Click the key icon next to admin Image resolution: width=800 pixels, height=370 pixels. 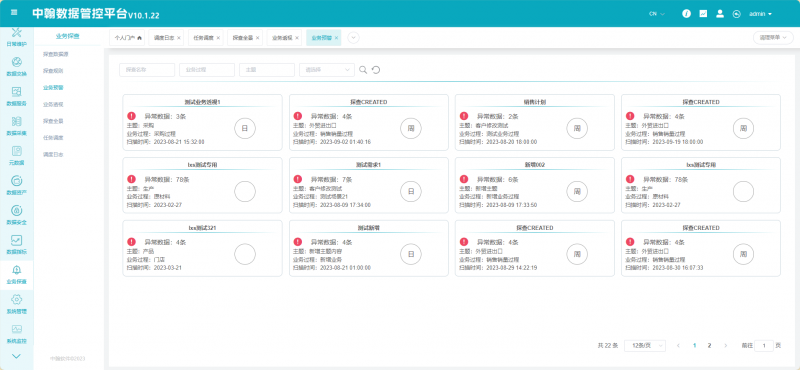click(736, 14)
